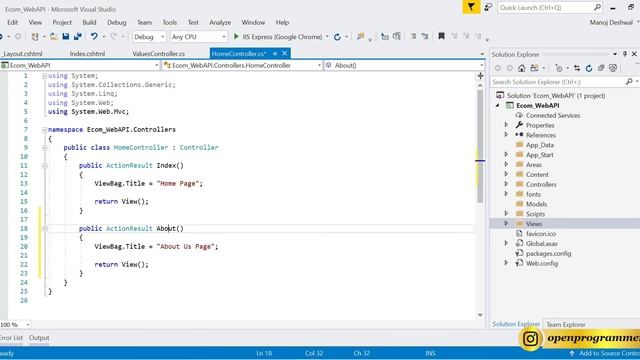Click the Manoj Deshwal account name
The image size is (640, 360).
point(611,22)
